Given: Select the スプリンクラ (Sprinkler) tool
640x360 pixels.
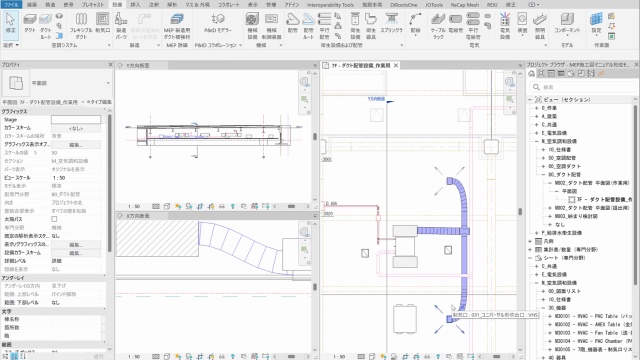Looking at the screenshot, I should (x=391, y=23).
